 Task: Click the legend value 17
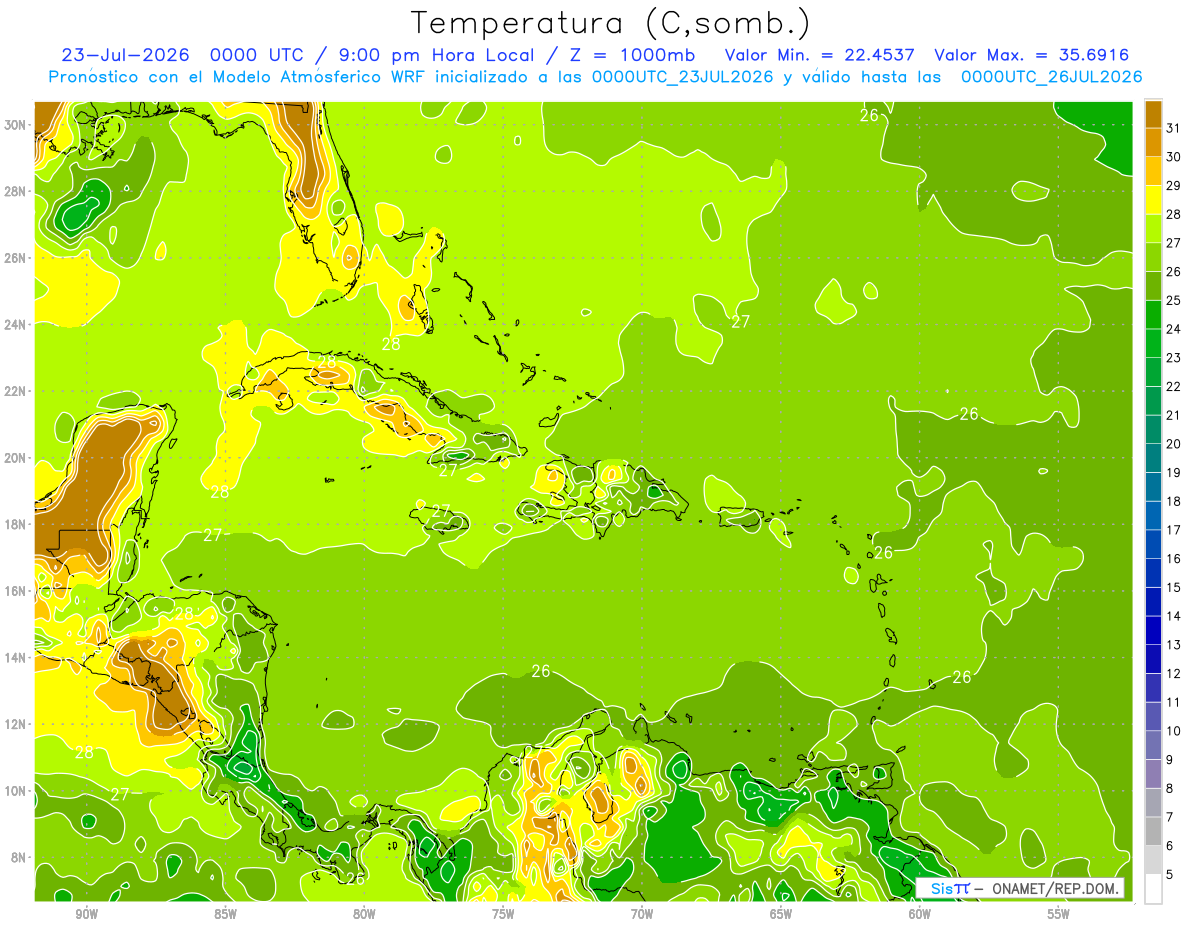(x=1173, y=530)
